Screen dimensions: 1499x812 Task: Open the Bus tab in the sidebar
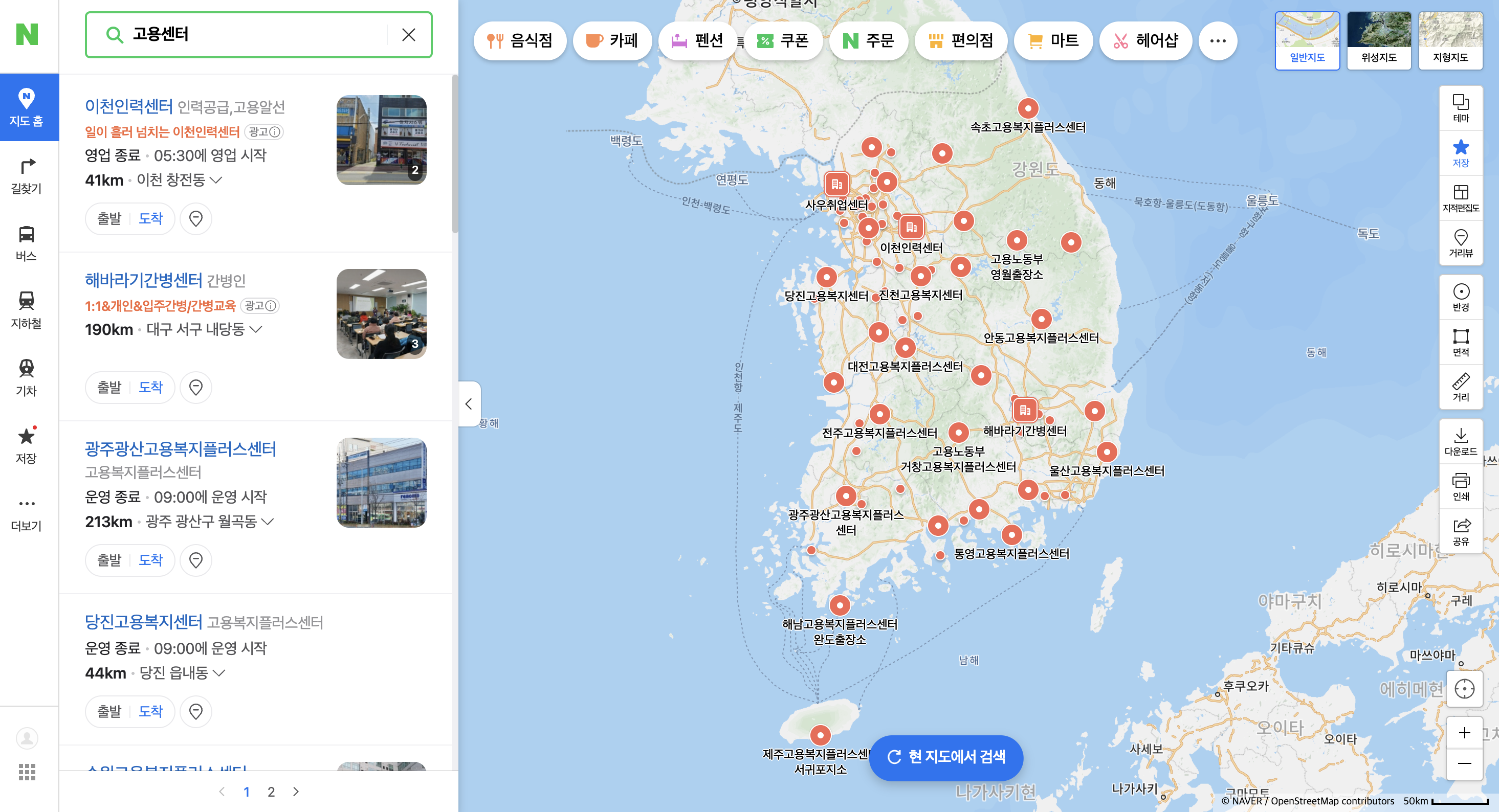(x=26, y=242)
